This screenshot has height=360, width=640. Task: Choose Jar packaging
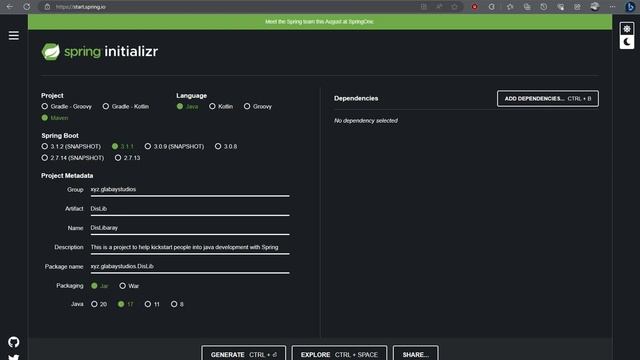(100, 286)
